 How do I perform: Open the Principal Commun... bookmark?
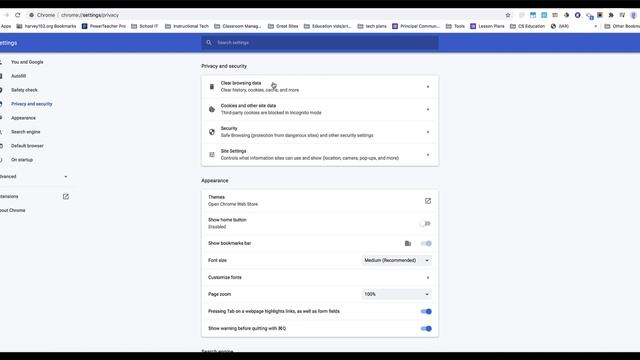[416, 26]
